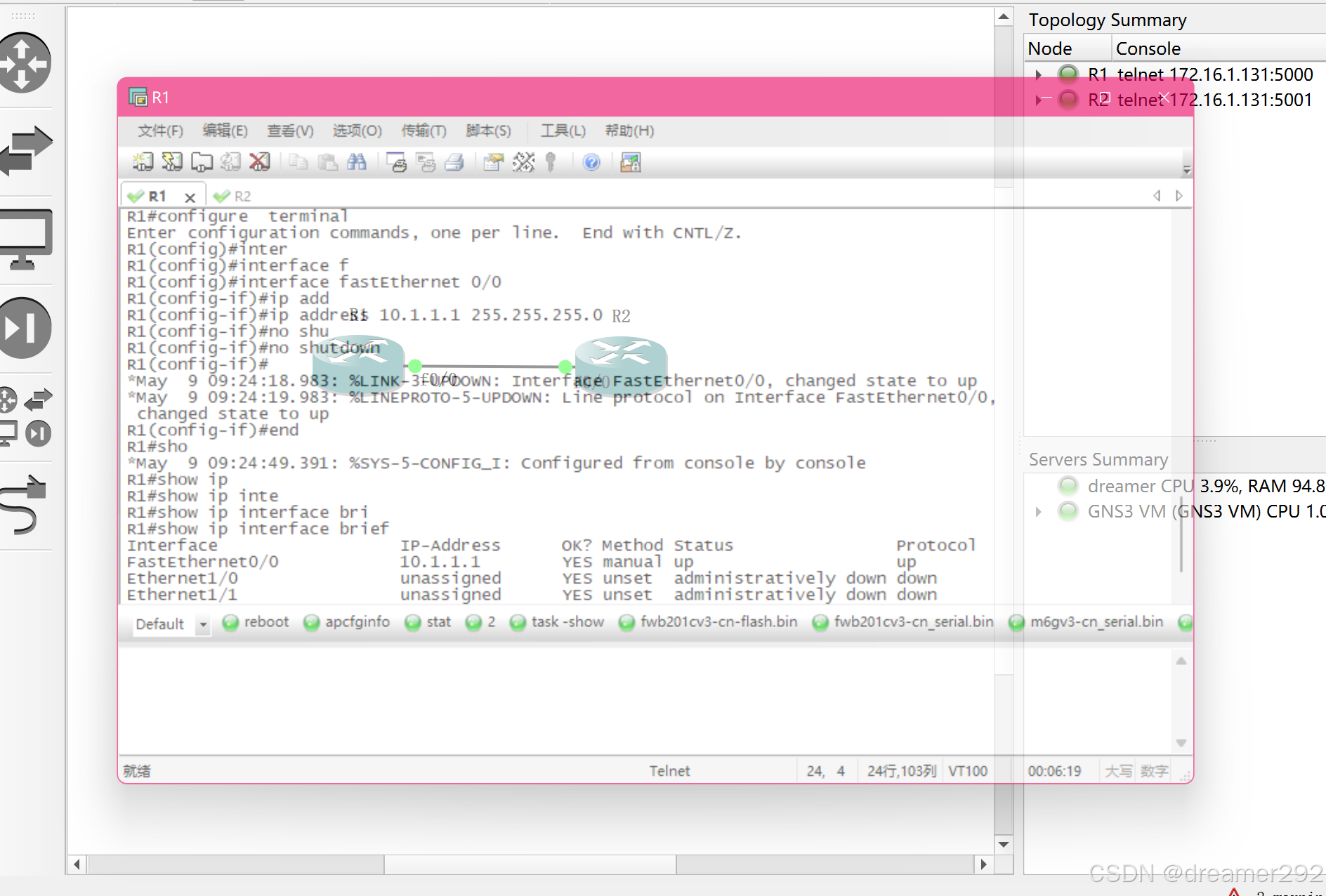The image size is (1326, 896).
Task: Click the Session Options icon
Action: [494, 163]
